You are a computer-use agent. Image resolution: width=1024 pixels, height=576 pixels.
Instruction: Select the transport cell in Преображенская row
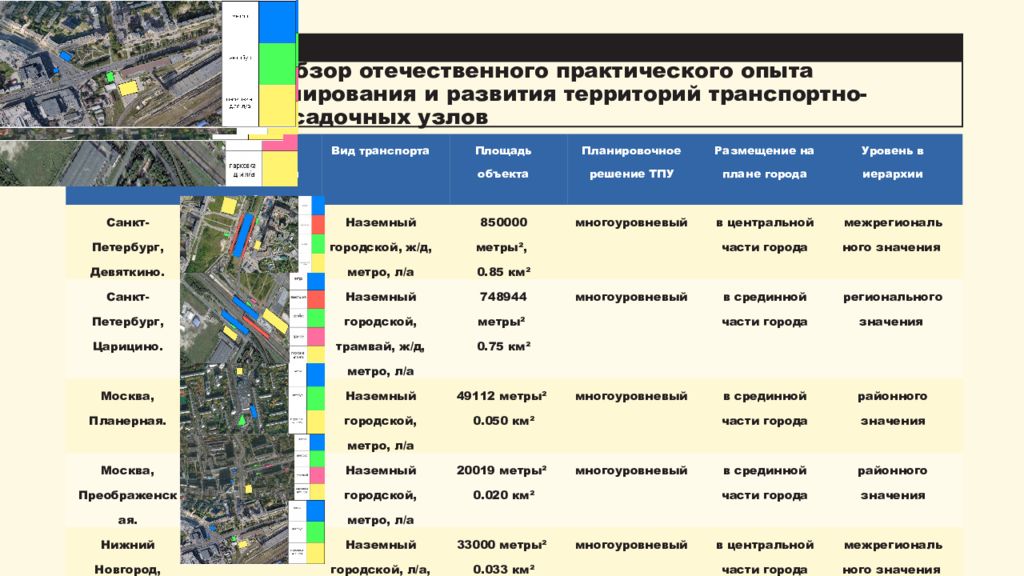click(x=380, y=495)
